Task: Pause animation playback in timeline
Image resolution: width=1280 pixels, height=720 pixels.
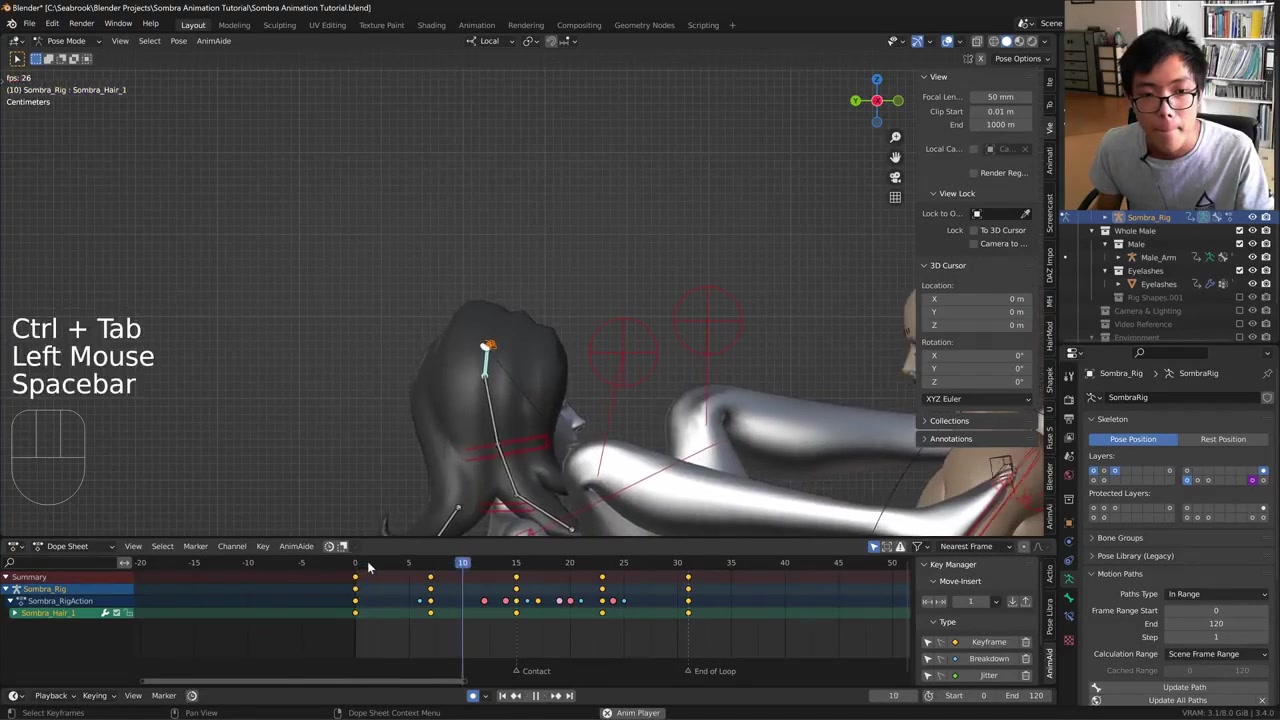Action: tap(535, 696)
